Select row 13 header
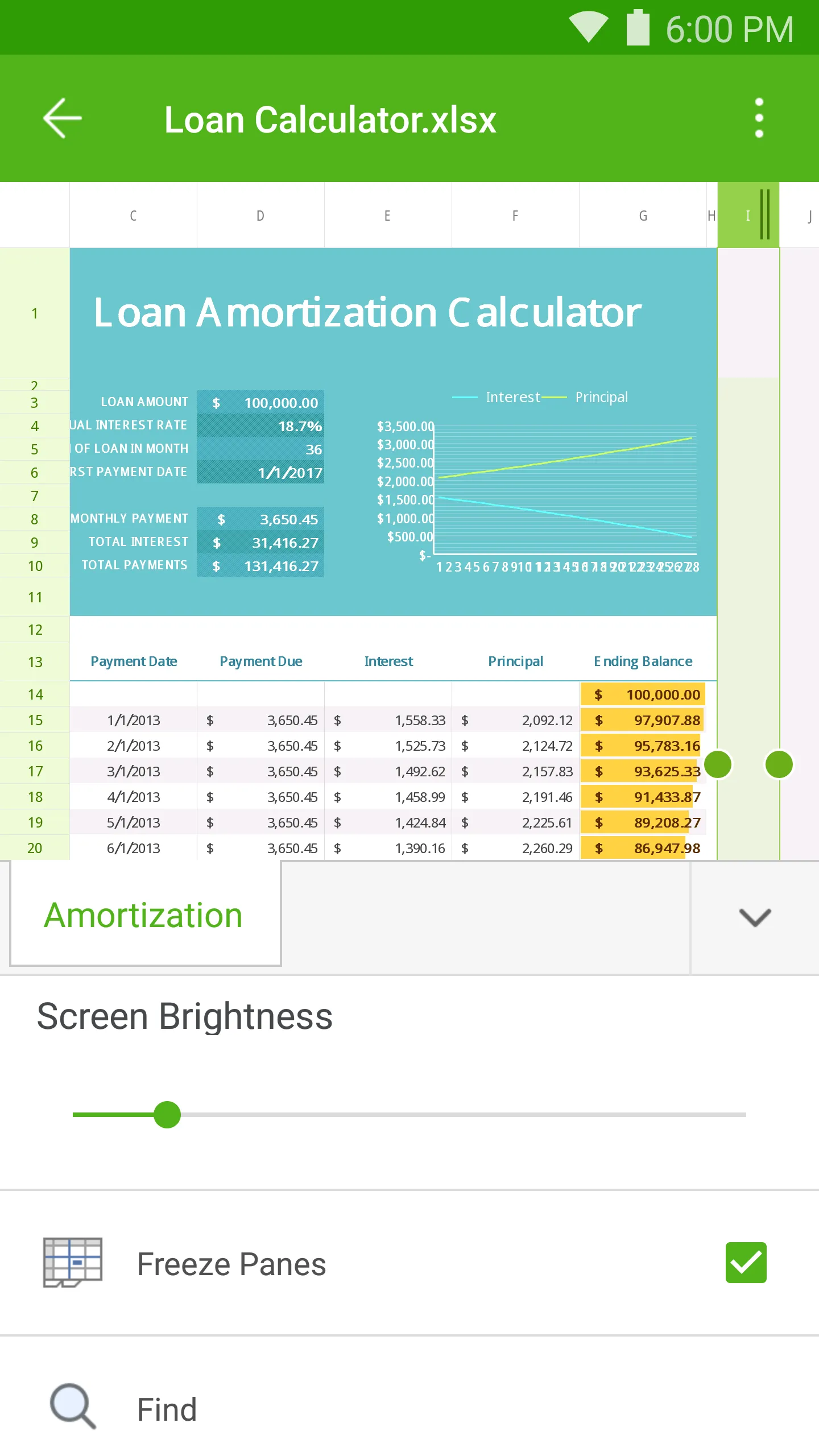This screenshot has height=1456, width=819. 35,662
